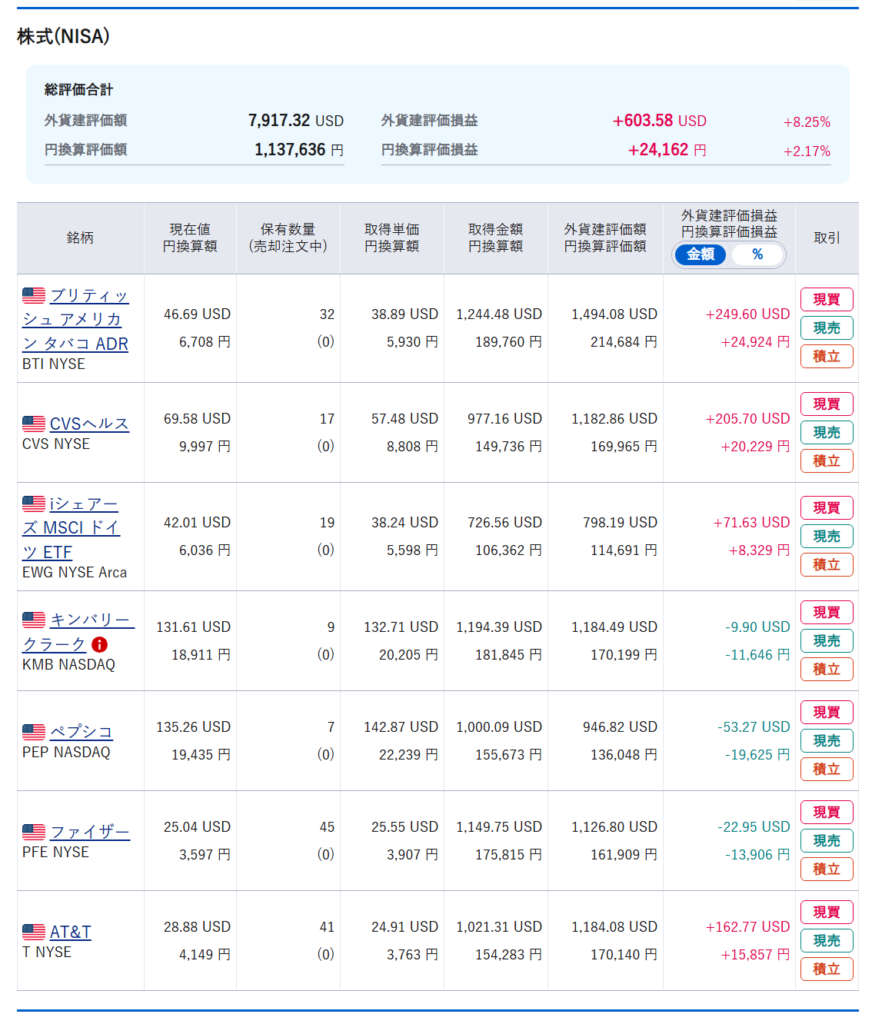872x1024 pixels.
Task: Select PEP loss -53.27 USD
Action: [754, 727]
